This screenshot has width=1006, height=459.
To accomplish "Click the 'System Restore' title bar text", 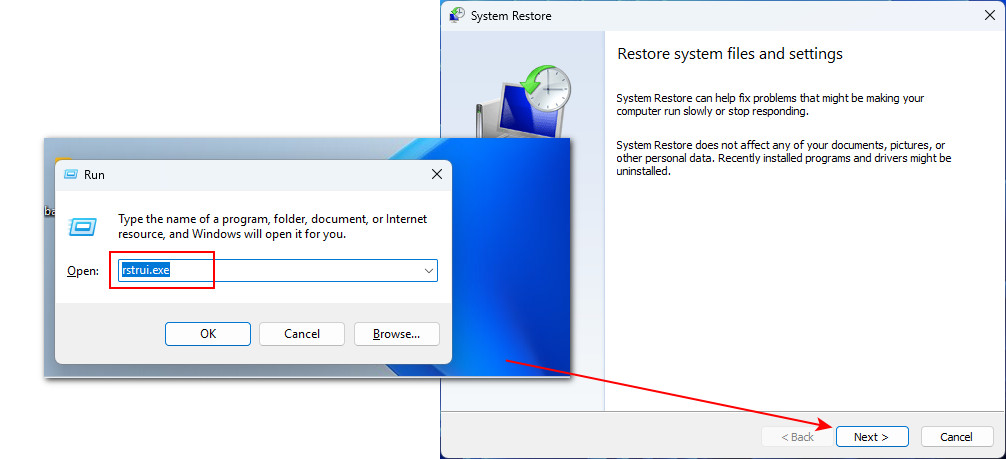I will [511, 16].
